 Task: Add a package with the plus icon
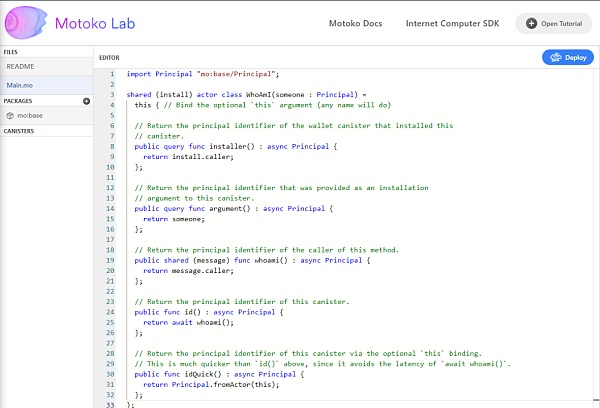[x=86, y=101]
